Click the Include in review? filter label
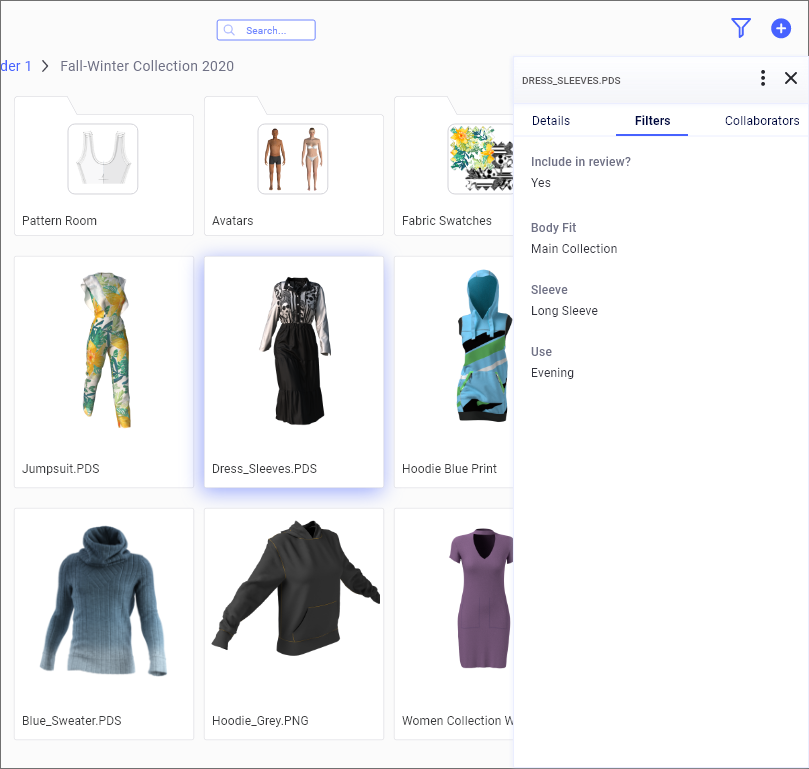Screen dimensions: 809x769 pyautogui.click(x=580, y=162)
